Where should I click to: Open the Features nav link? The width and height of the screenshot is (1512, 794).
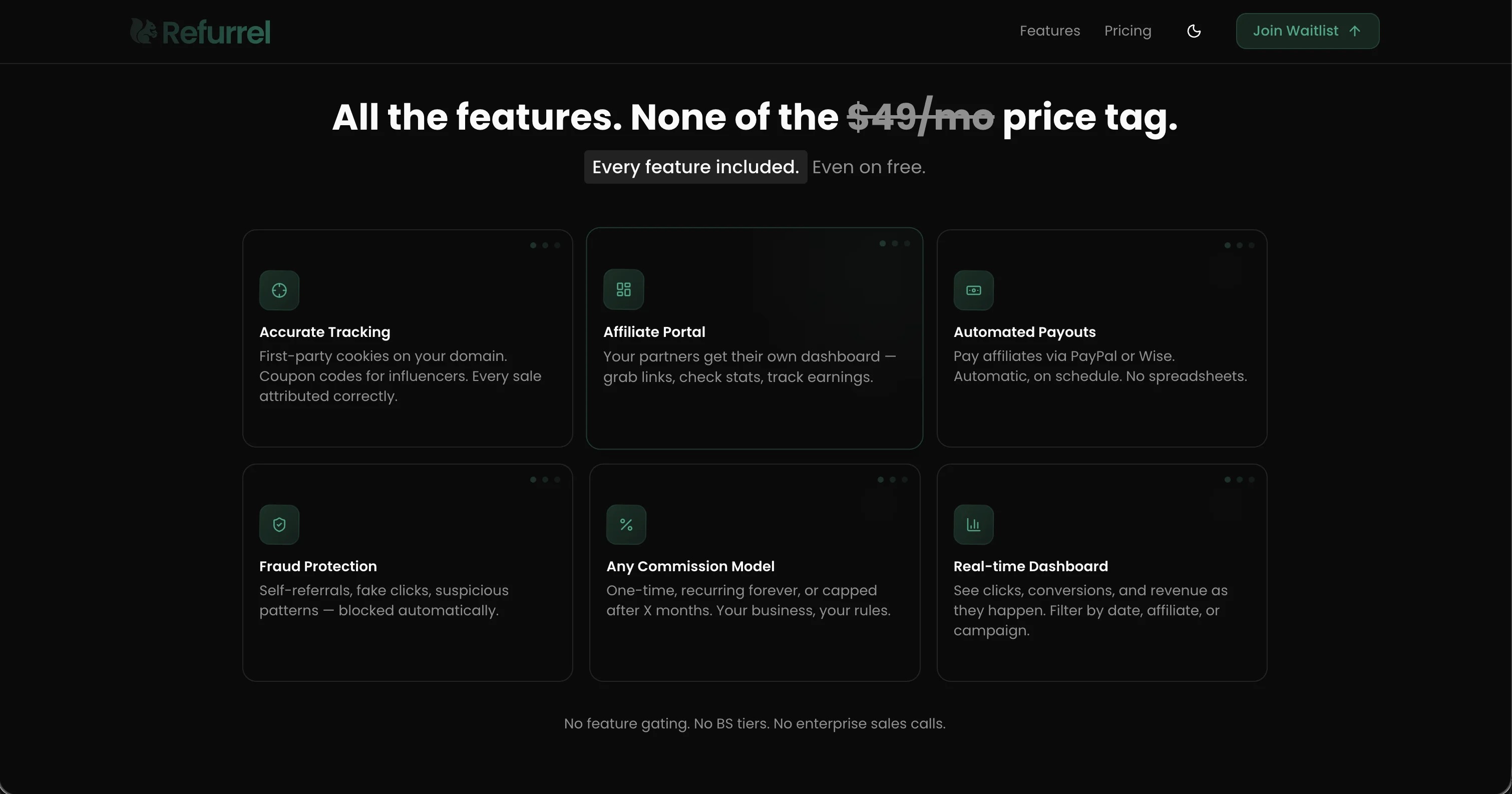tap(1049, 31)
